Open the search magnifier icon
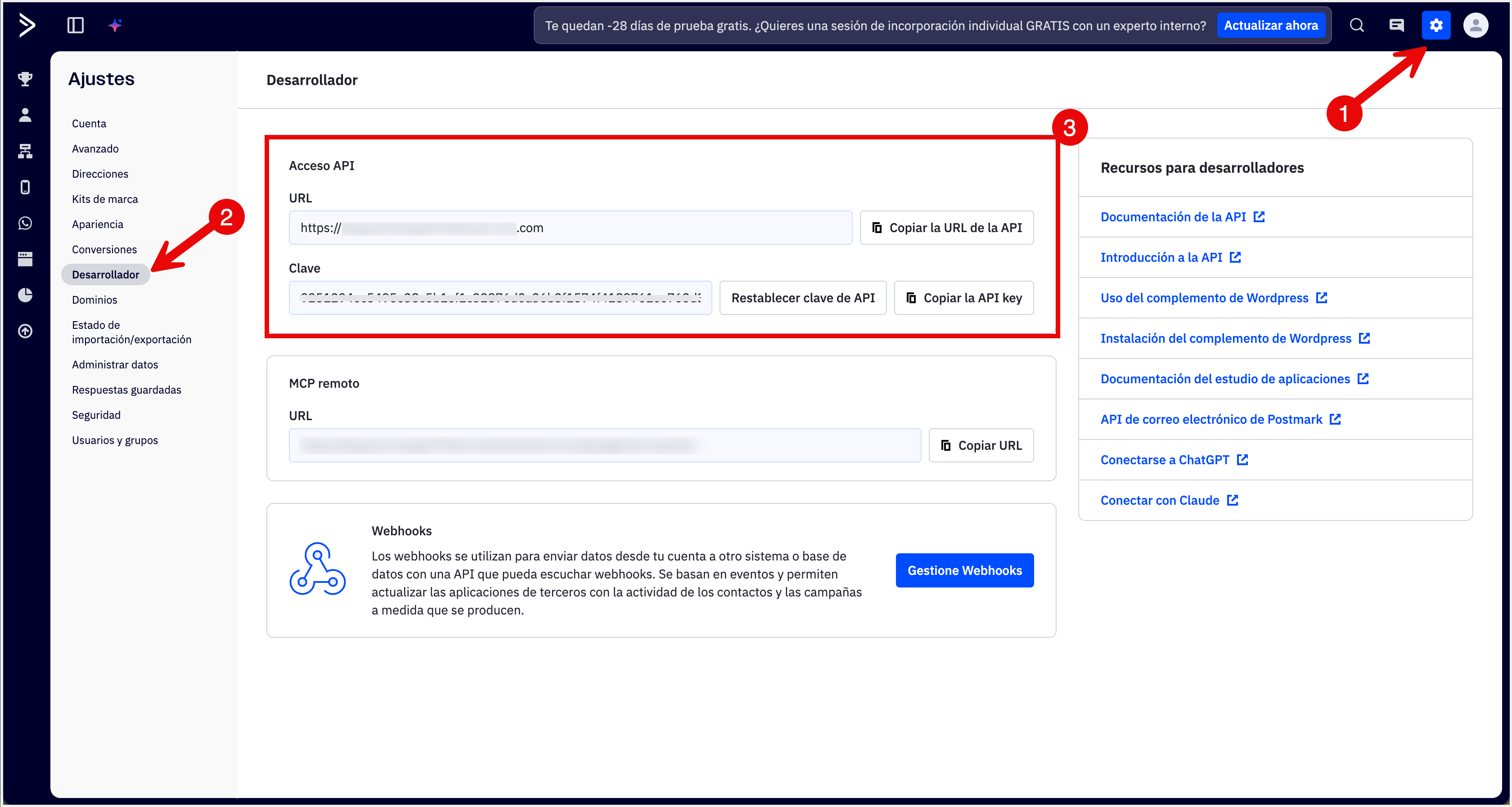 click(1356, 25)
